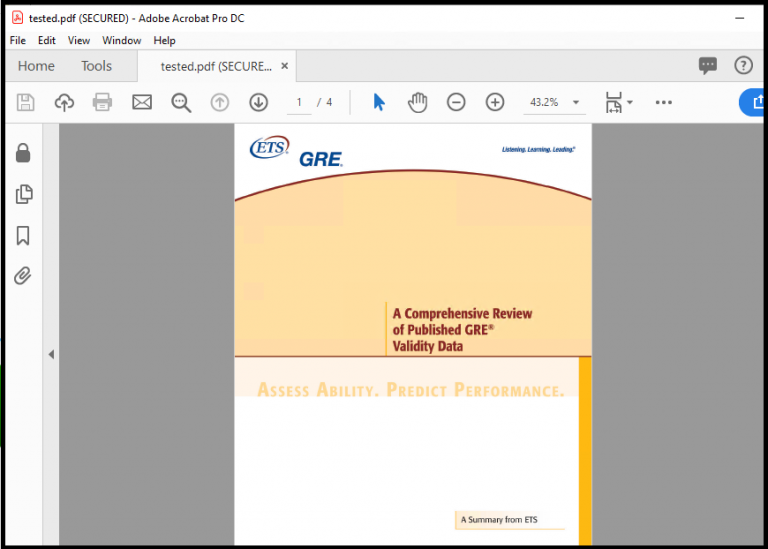Click the blue Share button
The width and height of the screenshot is (768, 549).
click(x=752, y=102)
